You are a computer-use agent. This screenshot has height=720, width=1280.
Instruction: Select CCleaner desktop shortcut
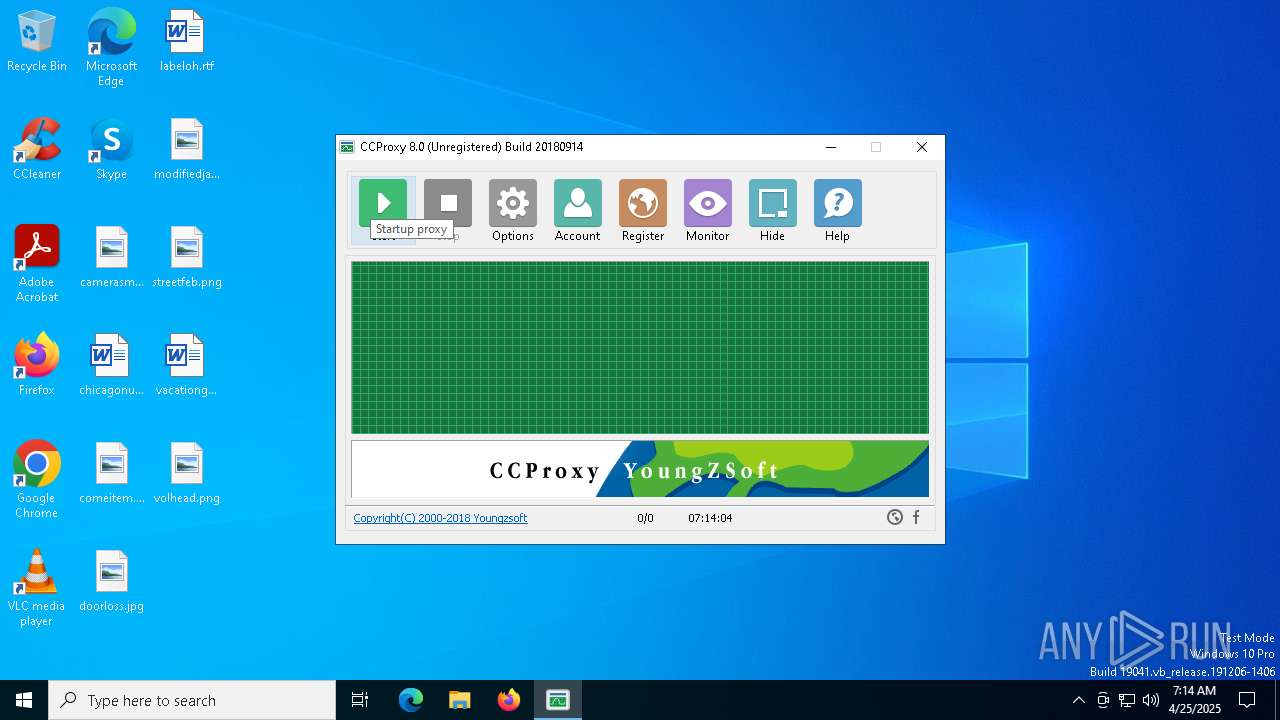pos(37,150)
